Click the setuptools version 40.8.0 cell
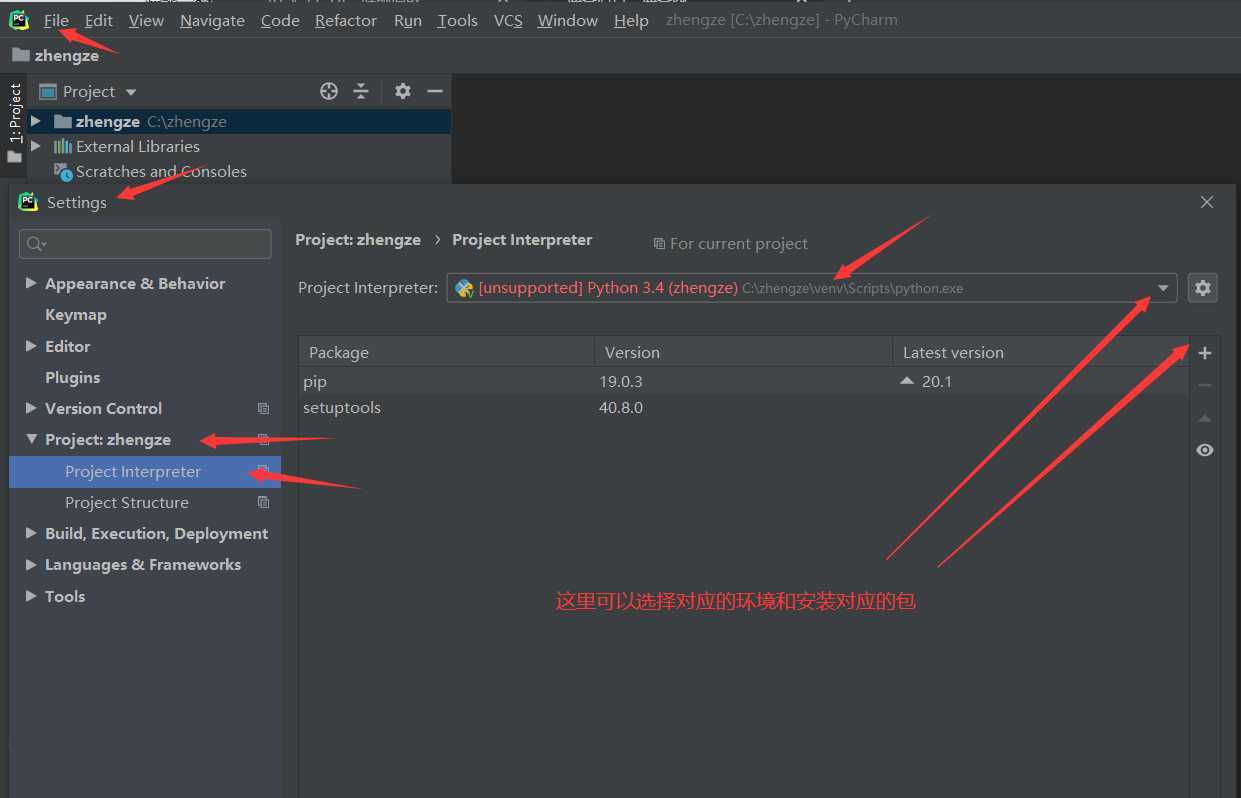1241x798 pixels. coord(621,407)
